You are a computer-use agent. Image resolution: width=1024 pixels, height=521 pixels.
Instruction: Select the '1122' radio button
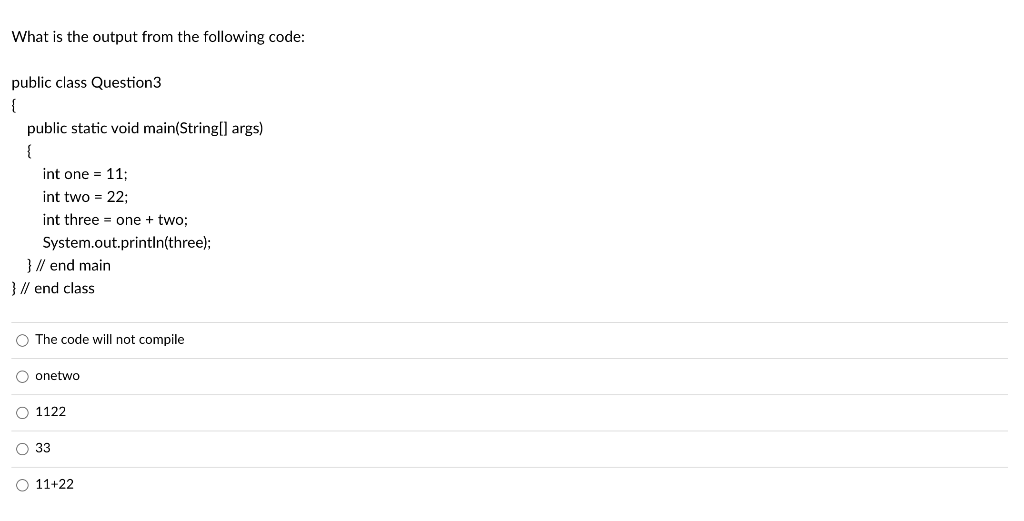[22, 412]
